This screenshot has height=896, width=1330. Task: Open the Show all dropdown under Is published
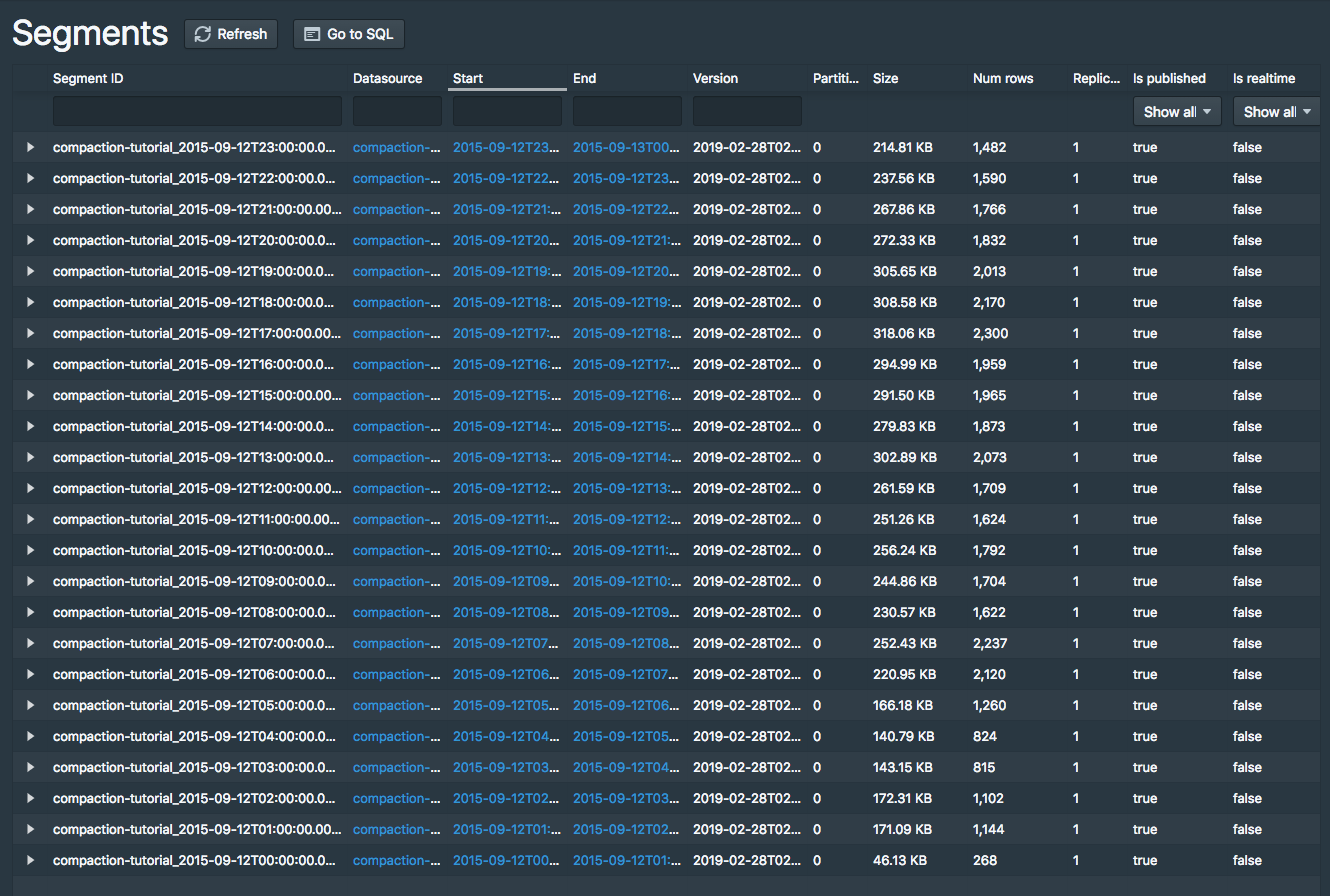pos(1176,111)
